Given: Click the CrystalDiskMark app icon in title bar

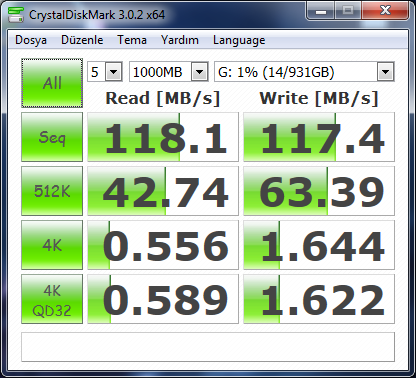Looking at the screenshot, I should (16, 15).
